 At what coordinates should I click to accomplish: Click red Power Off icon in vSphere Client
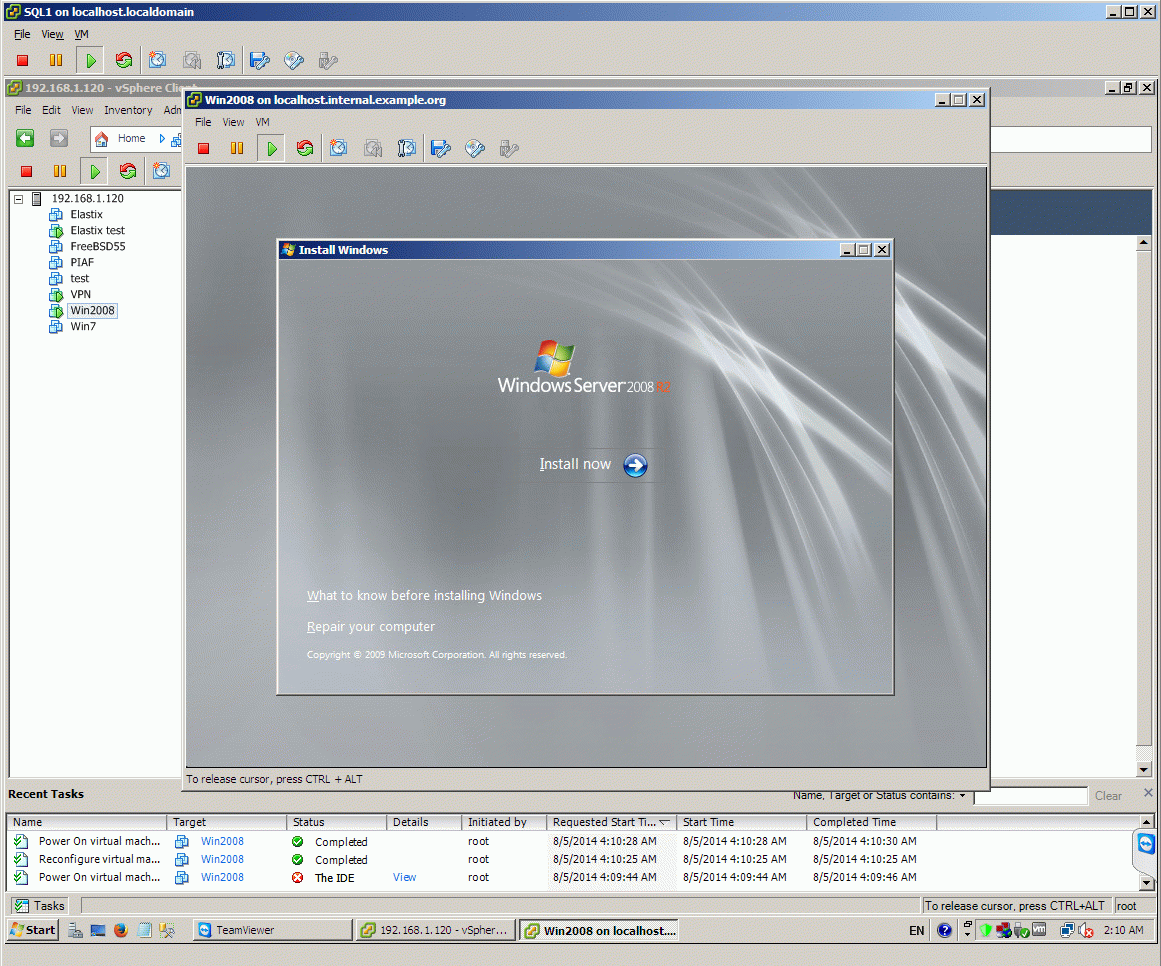coord(27,172)
